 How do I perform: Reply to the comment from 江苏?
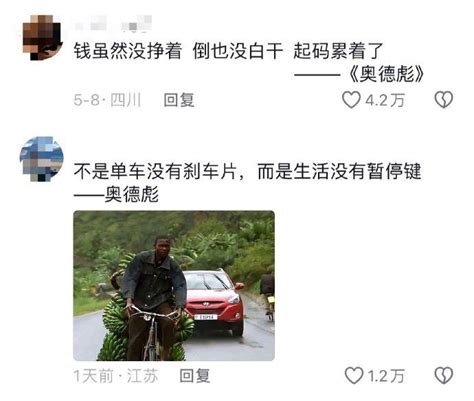pos(195,376)
